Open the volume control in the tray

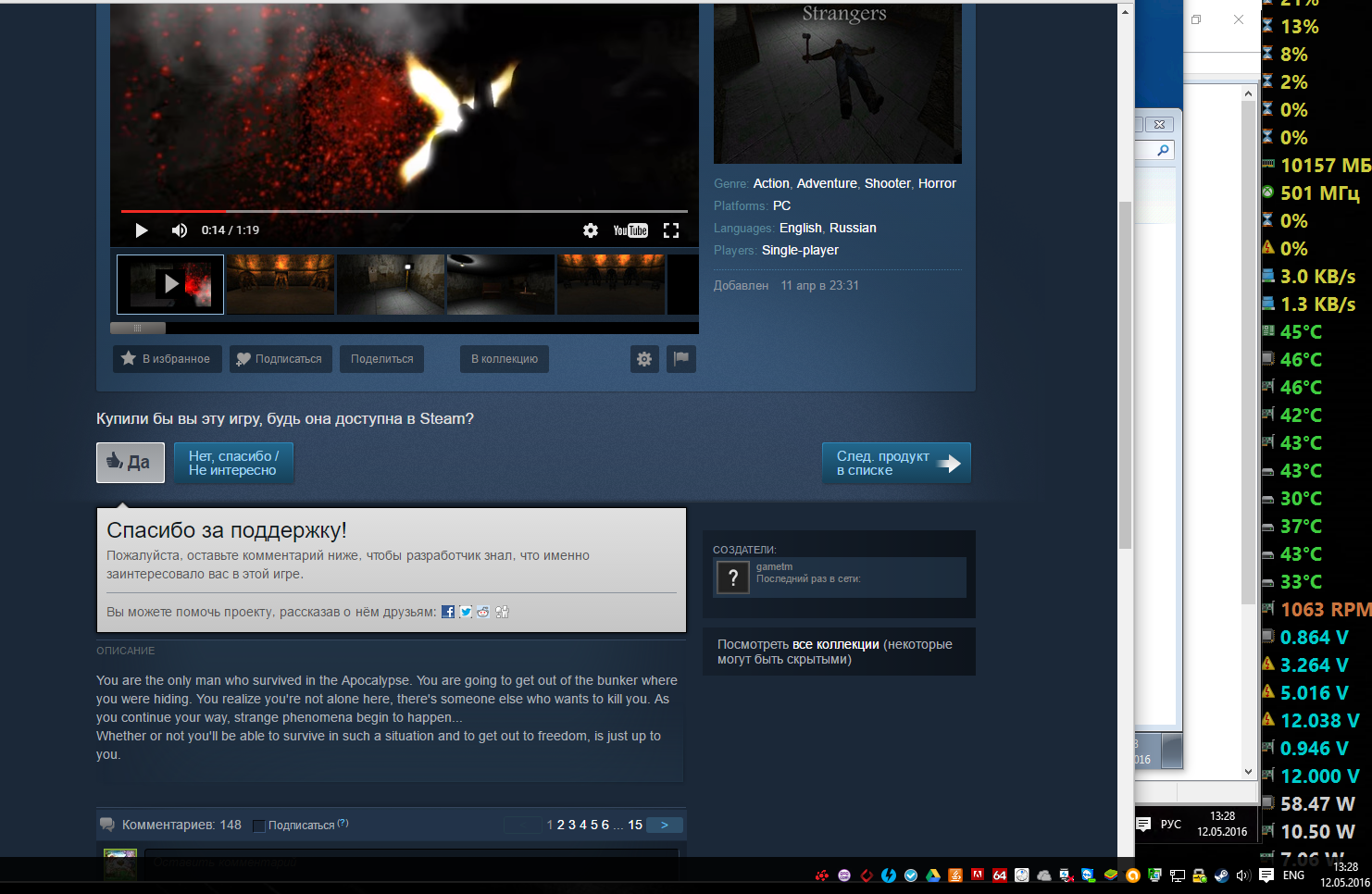tap(1243, 875)
